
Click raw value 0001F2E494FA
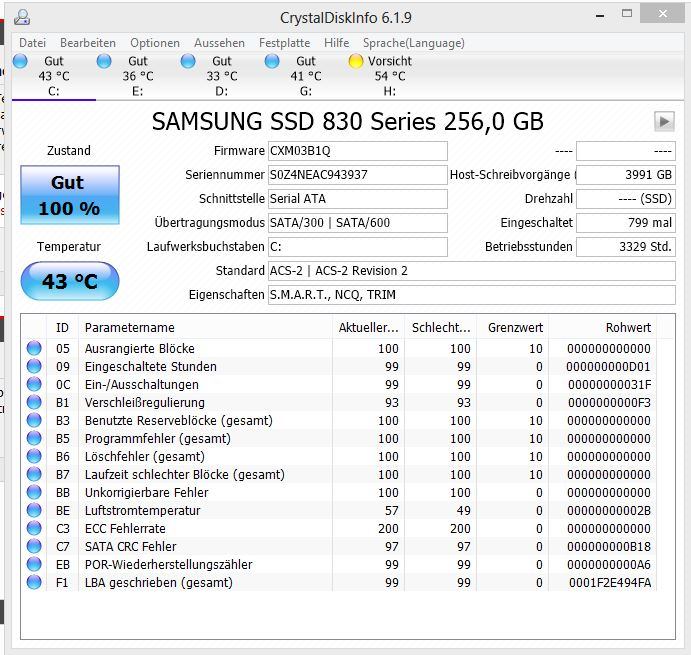point(609,582)
